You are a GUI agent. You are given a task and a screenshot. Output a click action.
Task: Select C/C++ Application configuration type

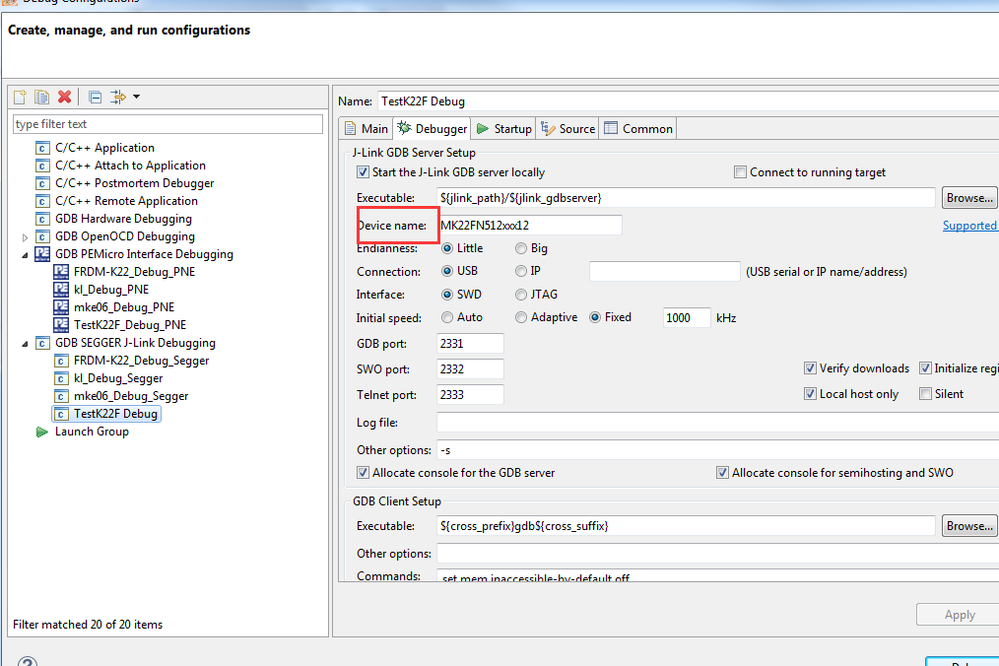tap(104, 148)
